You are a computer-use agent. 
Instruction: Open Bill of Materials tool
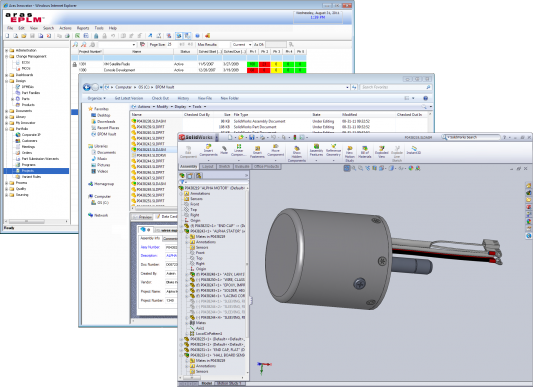(x=365, y=151)
